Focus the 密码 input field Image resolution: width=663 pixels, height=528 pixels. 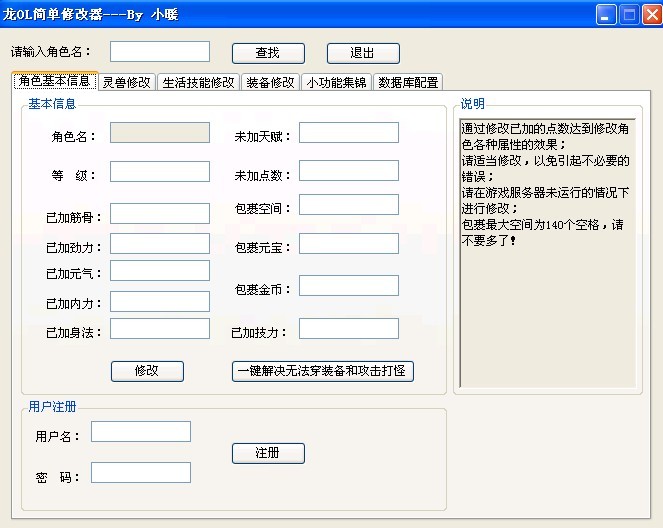point(141,472)
